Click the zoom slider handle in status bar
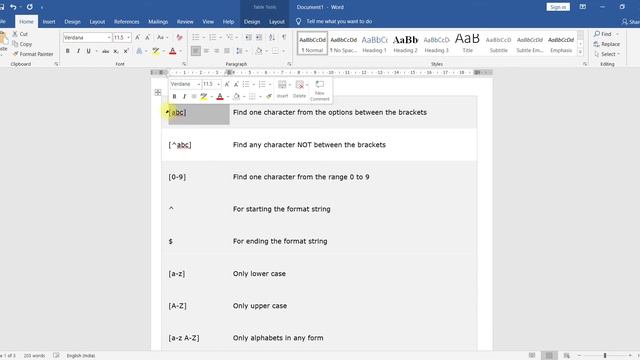 pos(605,356)
